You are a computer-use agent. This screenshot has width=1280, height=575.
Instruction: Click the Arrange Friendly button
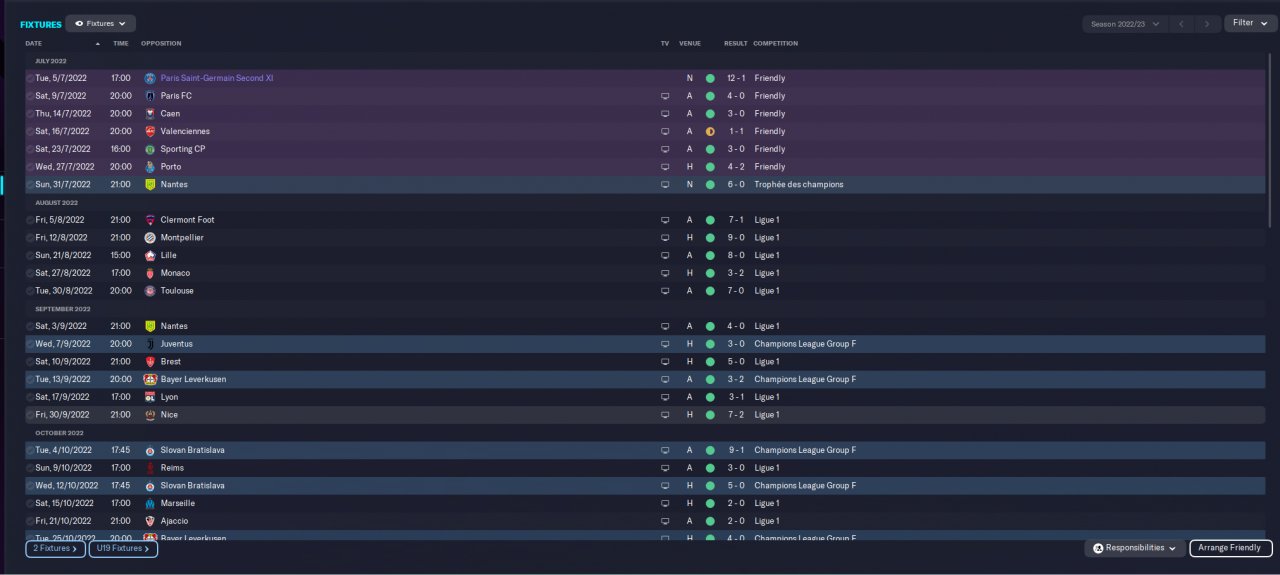click(x=1231, y=548)
